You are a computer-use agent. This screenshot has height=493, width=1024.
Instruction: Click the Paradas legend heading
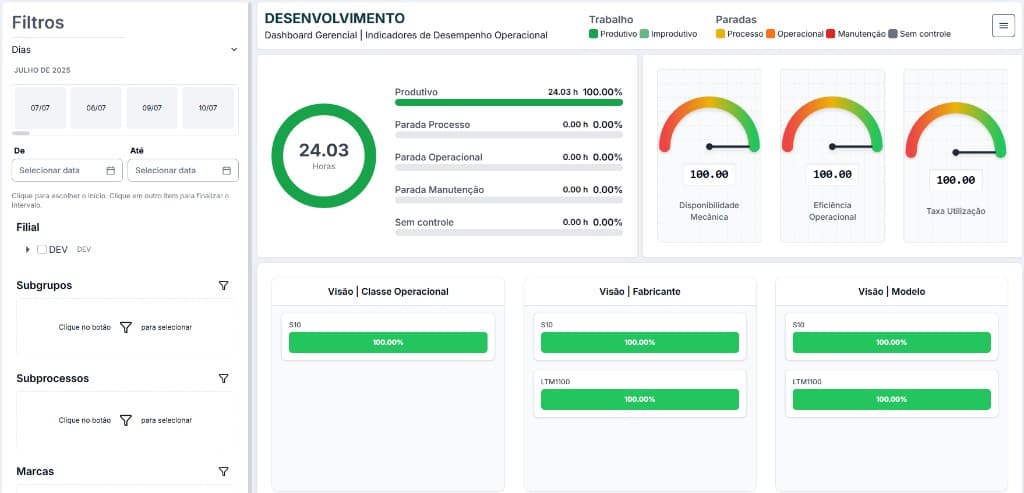[x=736, y=20]
